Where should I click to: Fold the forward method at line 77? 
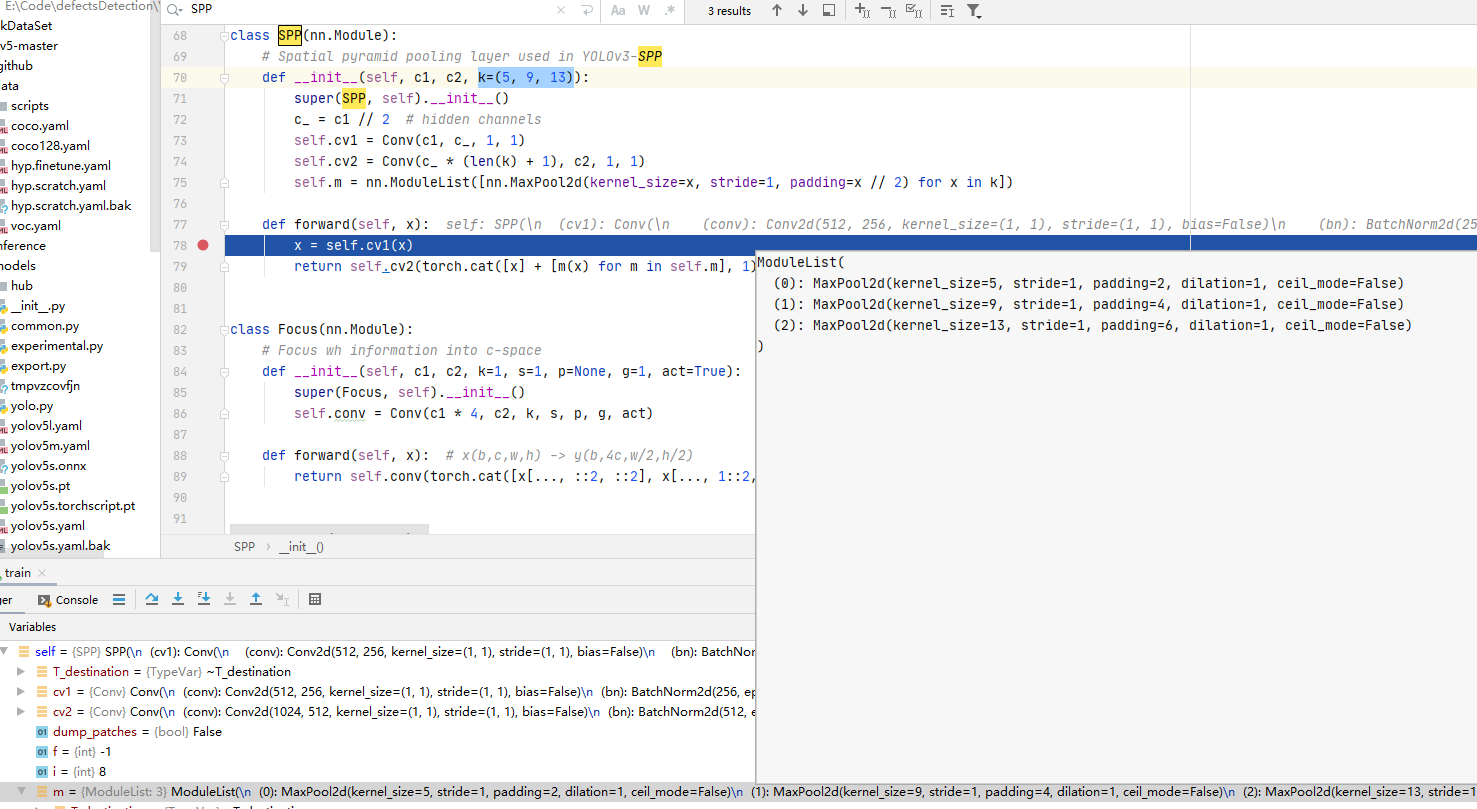click(x=224, y=224)
